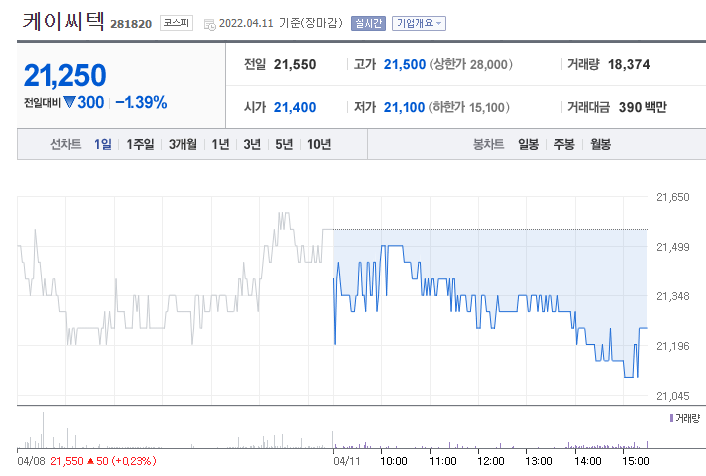Click the 04/08 date label on axis

(x=31, y=461)
